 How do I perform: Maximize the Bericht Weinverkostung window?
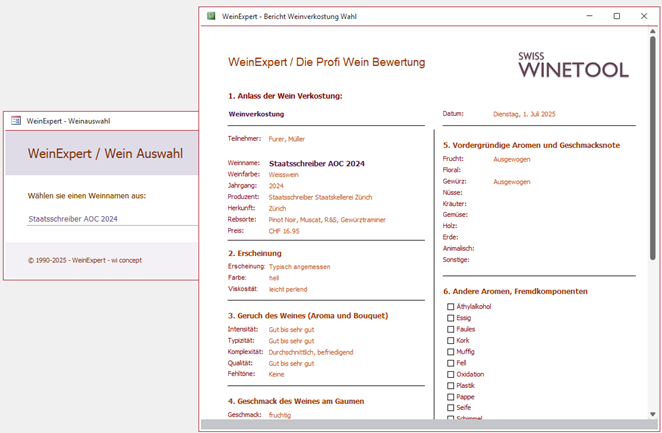coord(616,16)
